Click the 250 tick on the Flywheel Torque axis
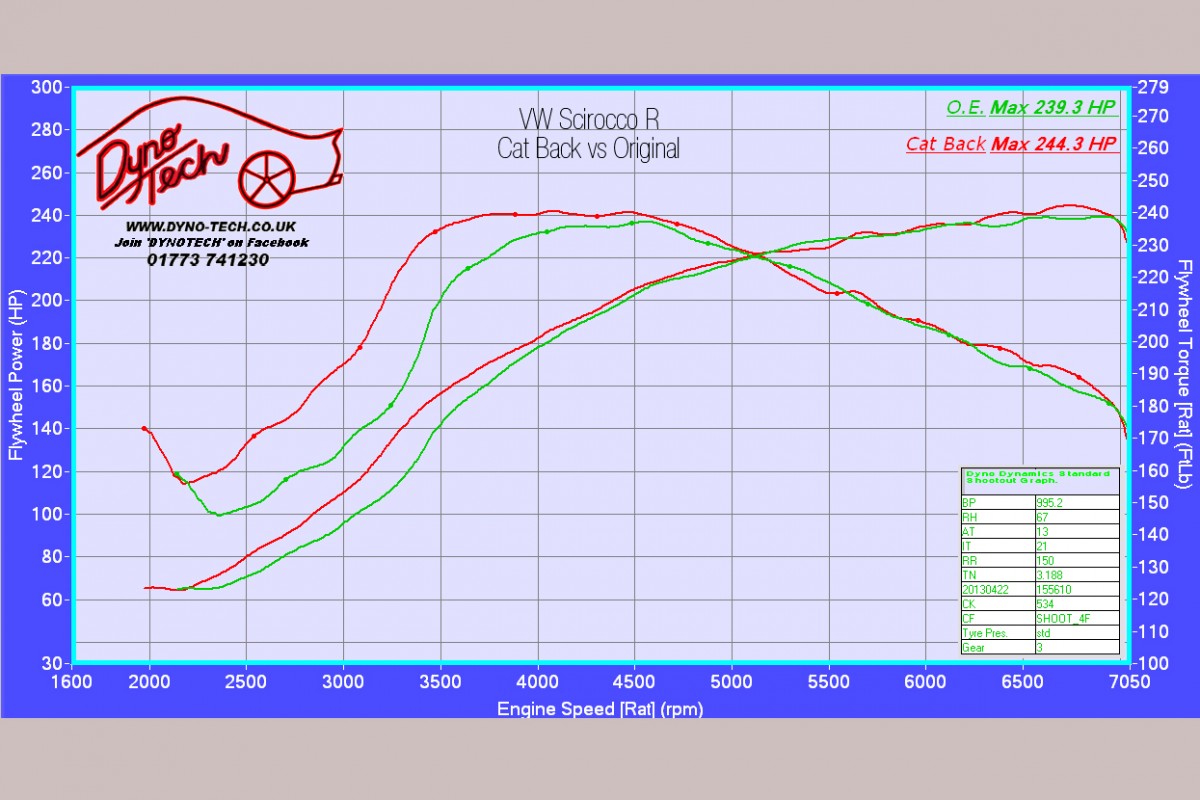Viewport: 1200px width, 800px height. click(x=1153, y=180)
